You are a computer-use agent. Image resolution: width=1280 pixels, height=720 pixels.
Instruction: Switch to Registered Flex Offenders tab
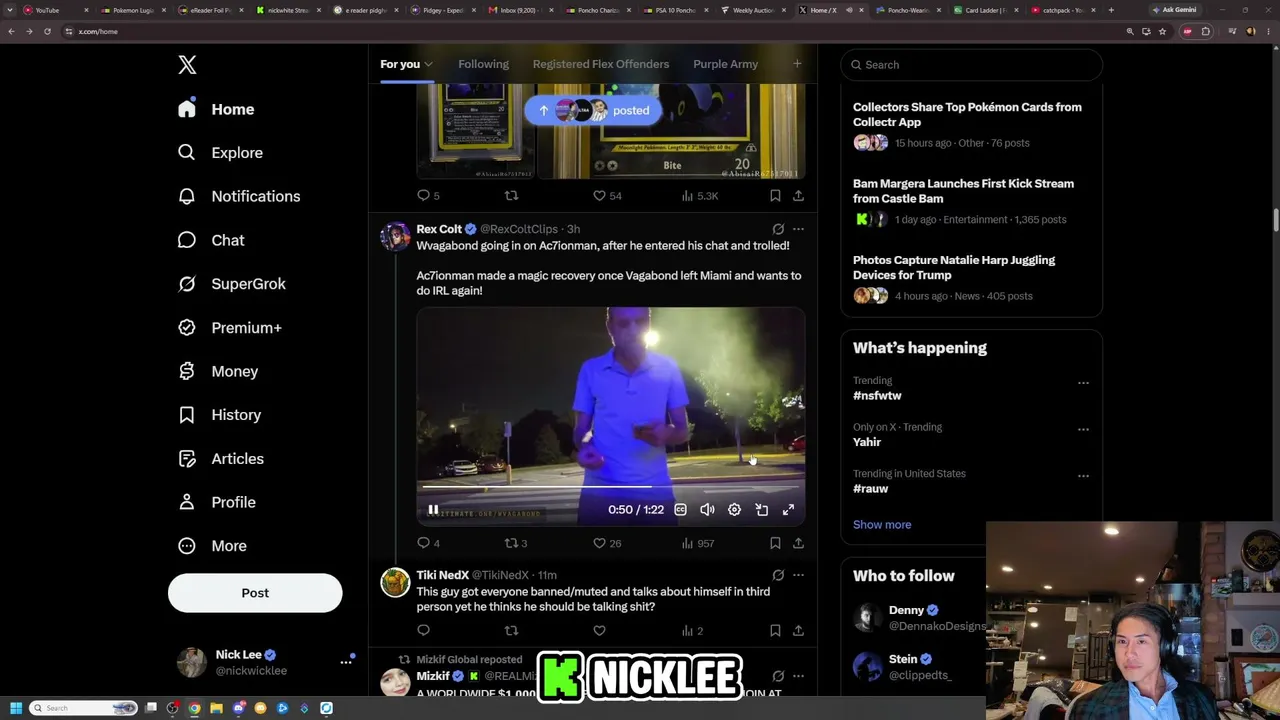[601, 64]
